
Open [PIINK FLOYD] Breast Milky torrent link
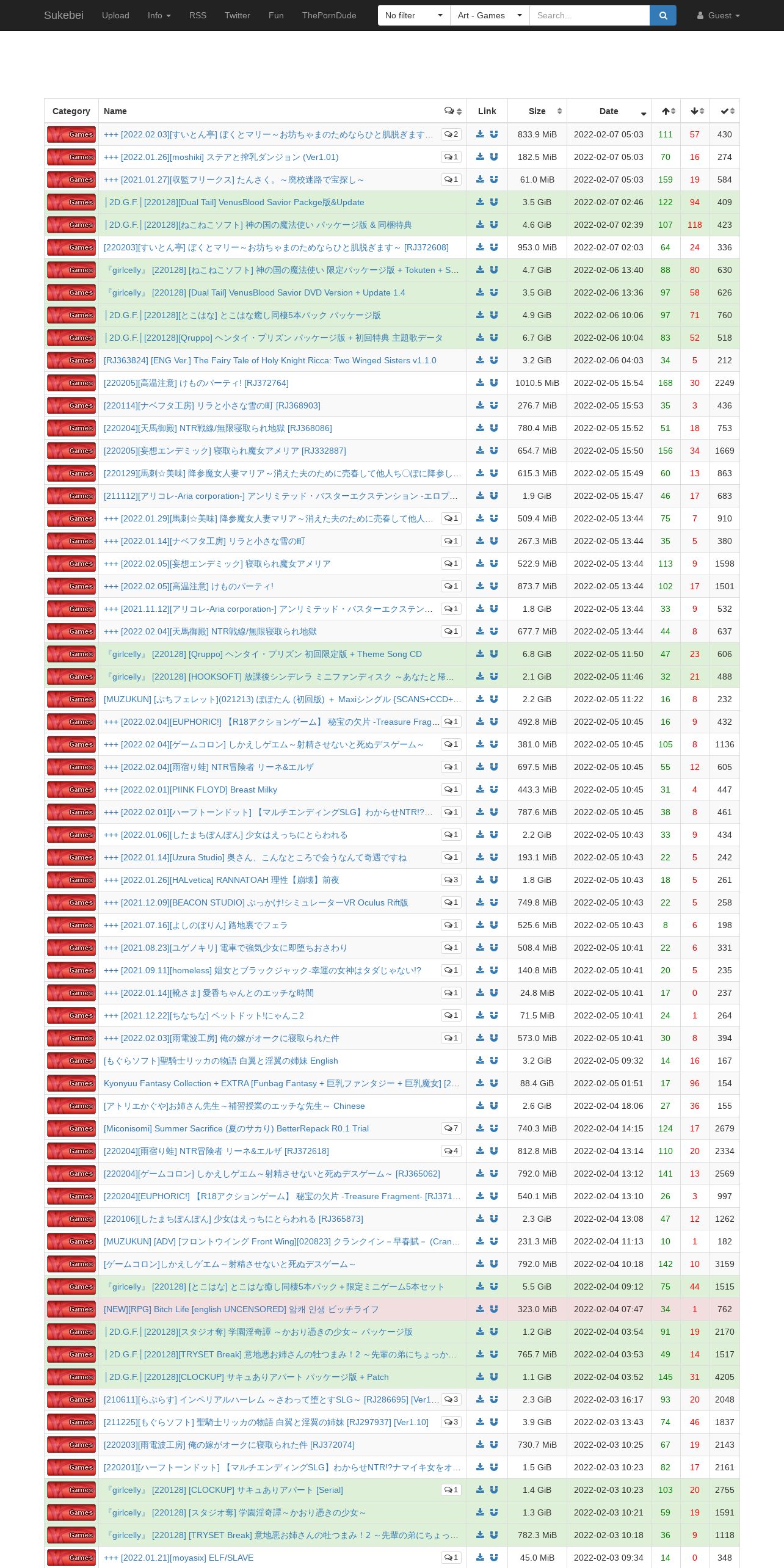coord(191,789)
